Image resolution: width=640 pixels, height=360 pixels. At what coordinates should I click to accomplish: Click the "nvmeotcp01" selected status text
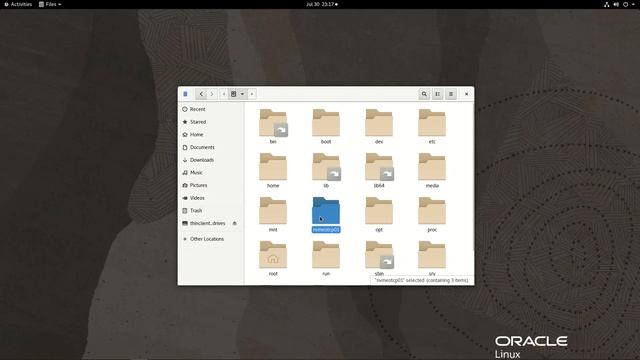pyautogui.click(x=421, y=281)
